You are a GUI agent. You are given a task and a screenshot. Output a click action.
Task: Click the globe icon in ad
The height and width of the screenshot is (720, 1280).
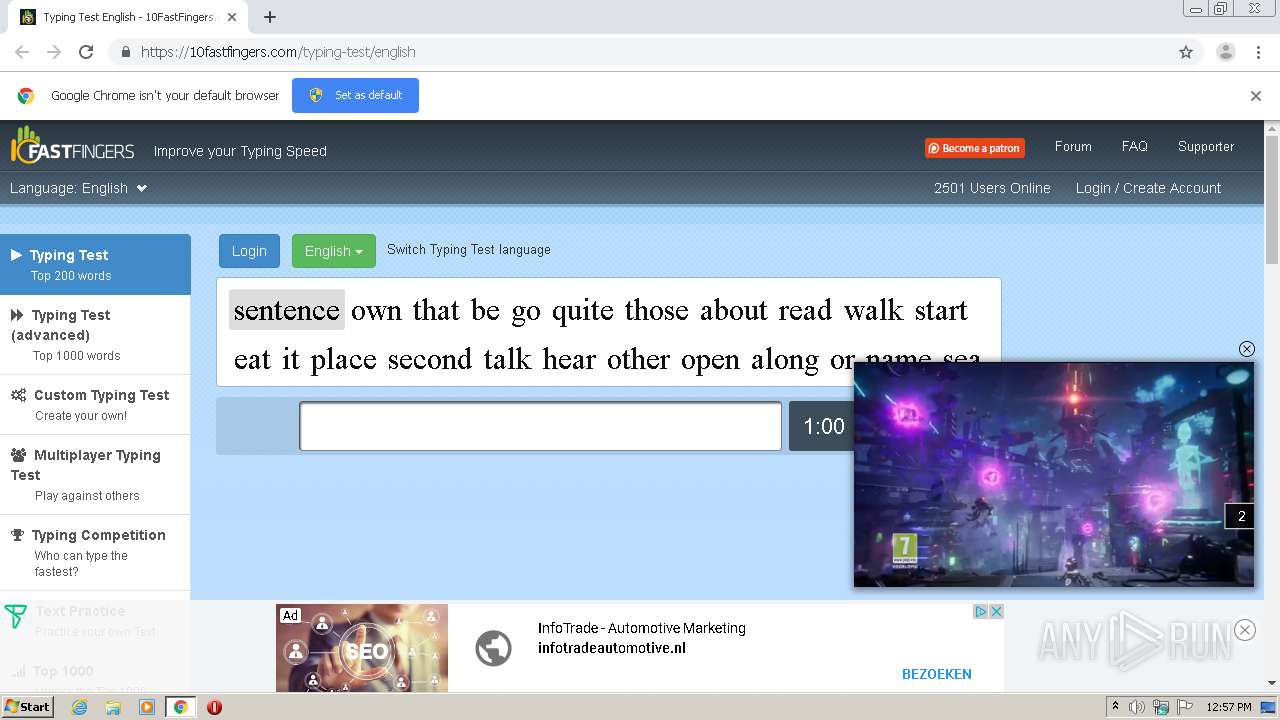[x=493, y=648]
